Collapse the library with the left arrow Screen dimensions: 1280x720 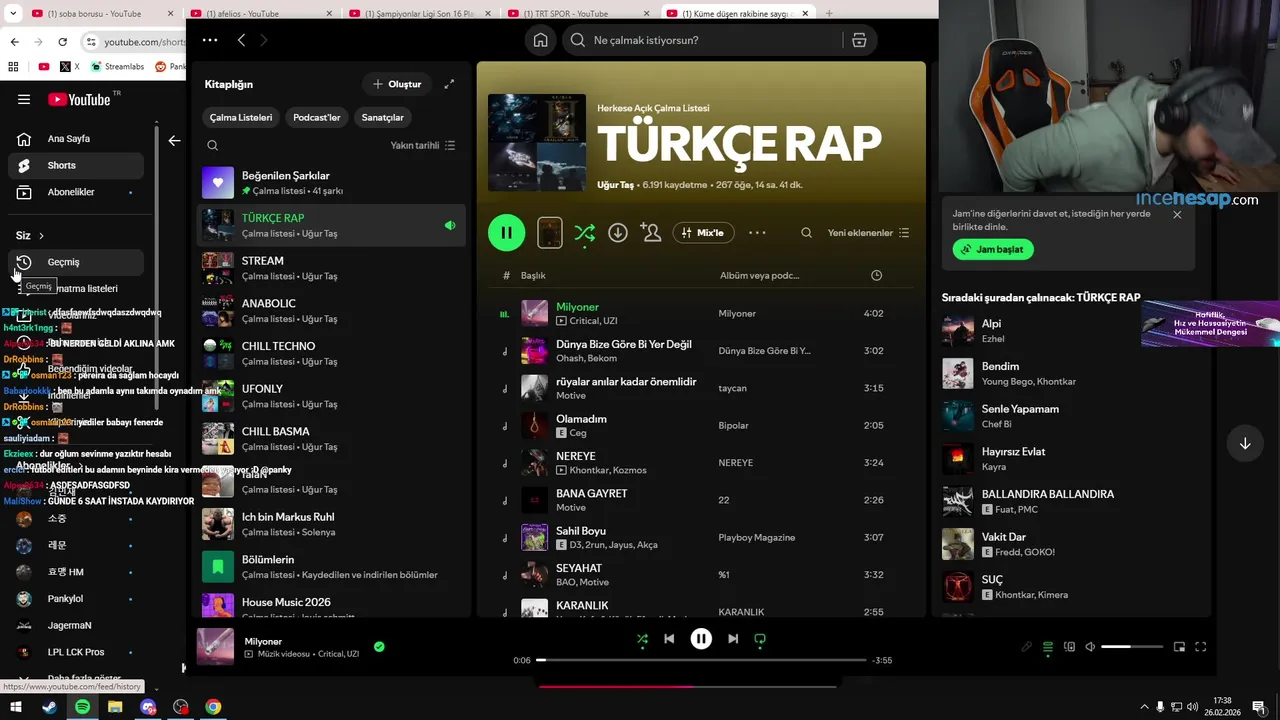coord(174,141)
